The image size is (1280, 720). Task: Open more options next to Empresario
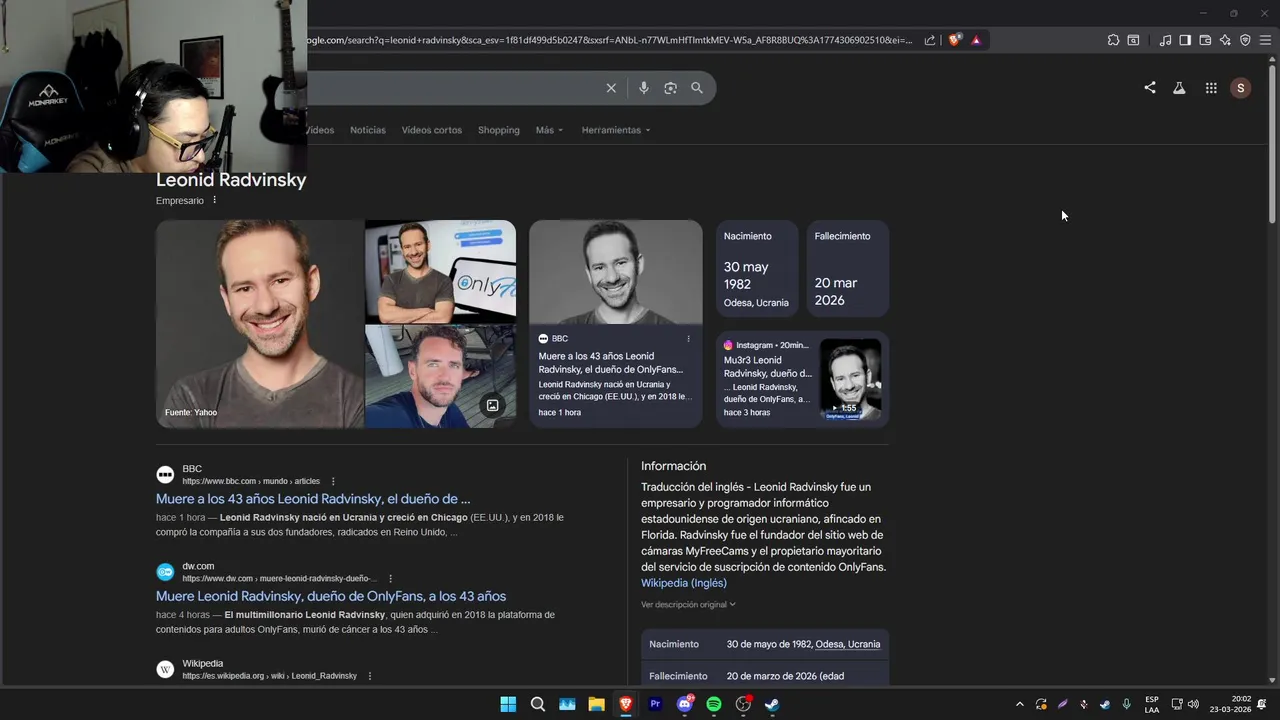click(214, 200)
